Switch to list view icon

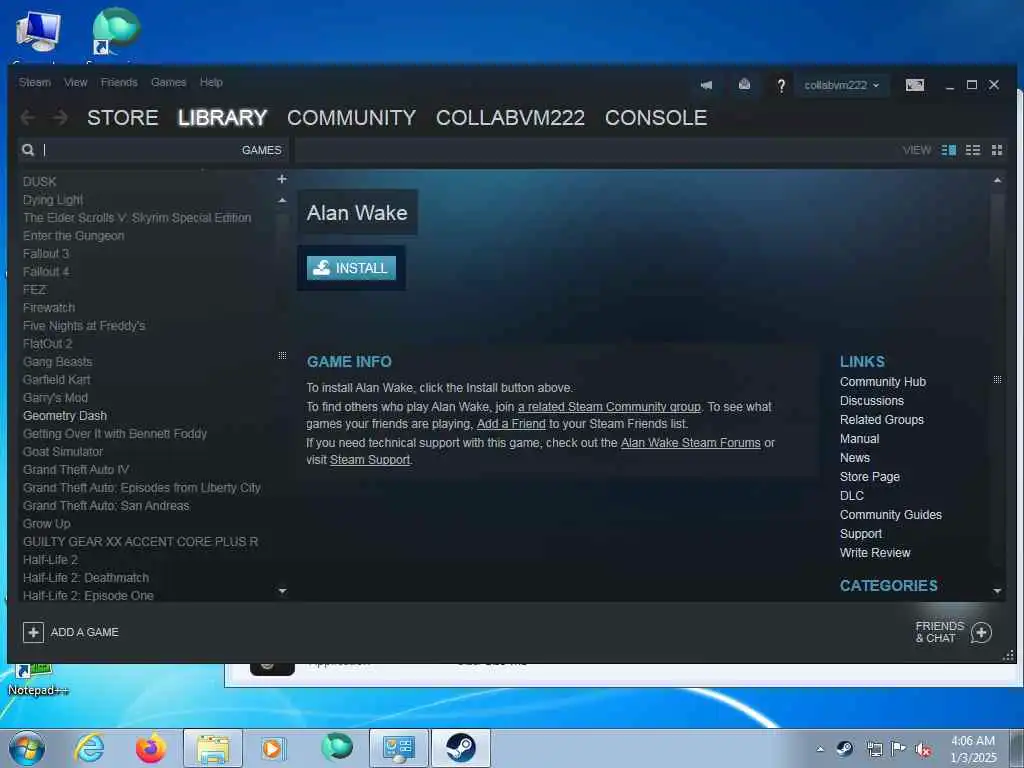pos(973,150)
